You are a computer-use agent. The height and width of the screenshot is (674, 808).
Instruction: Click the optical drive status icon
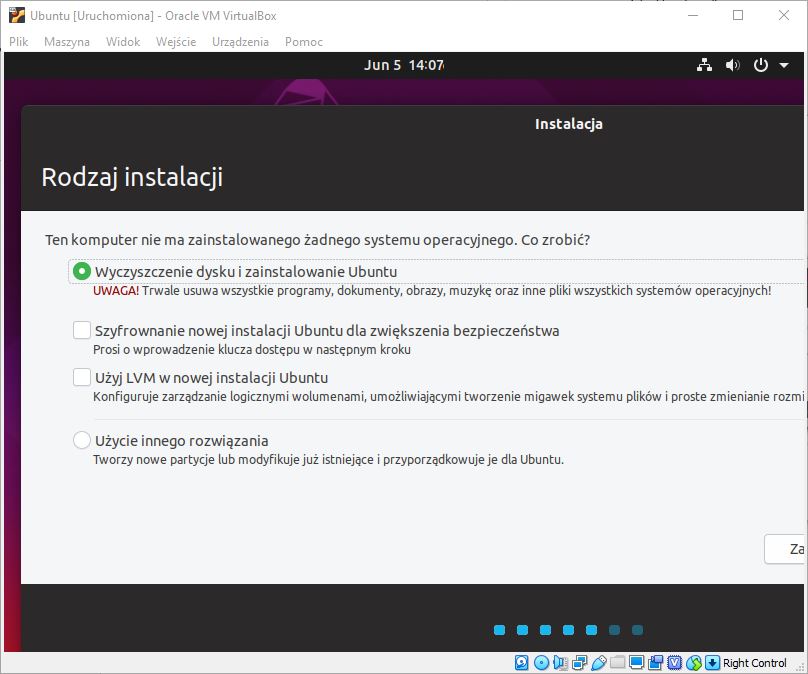pyautogui.click(x=541, y=663)
